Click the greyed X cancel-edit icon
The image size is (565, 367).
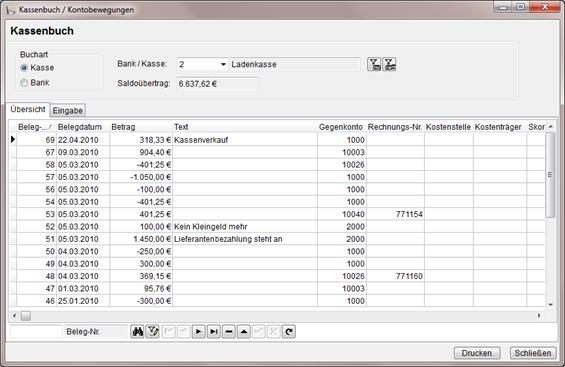(x=274, y=331)
